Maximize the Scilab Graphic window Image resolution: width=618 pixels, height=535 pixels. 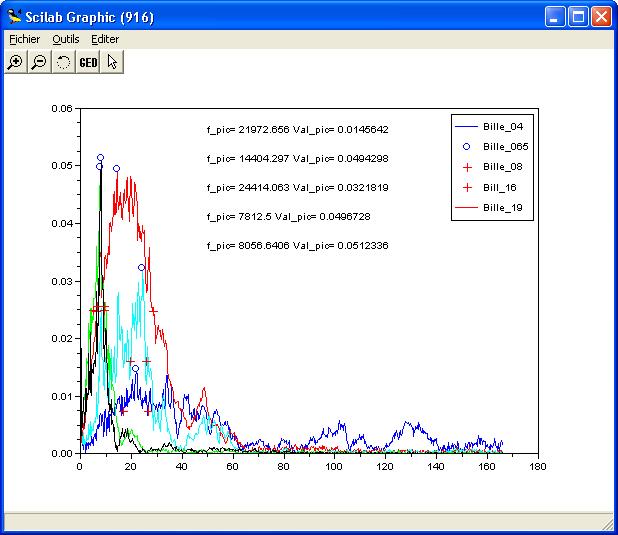pyautogui.click(x=578, y=17)
